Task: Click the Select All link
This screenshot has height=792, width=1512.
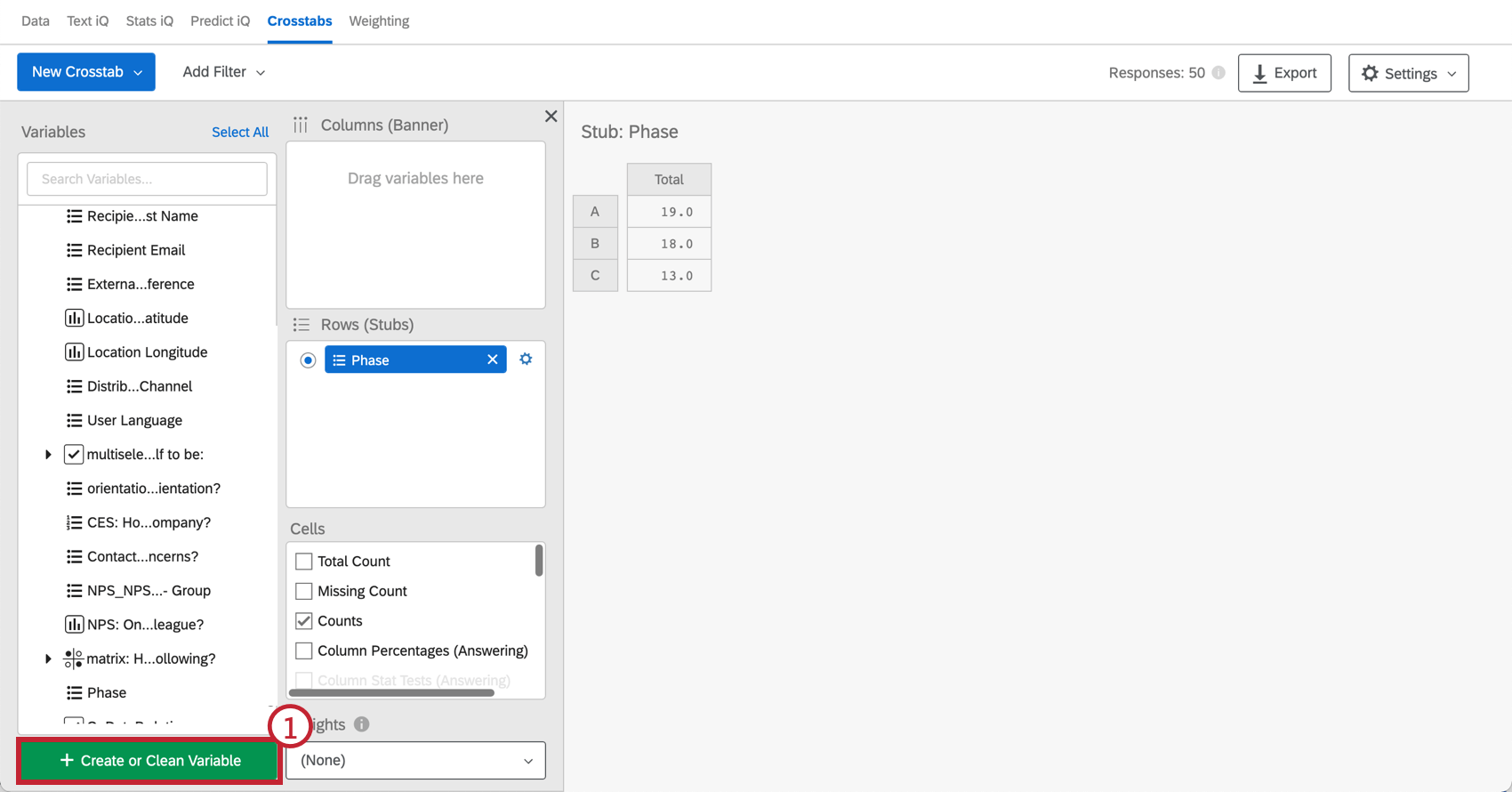Action: (240, 133)
